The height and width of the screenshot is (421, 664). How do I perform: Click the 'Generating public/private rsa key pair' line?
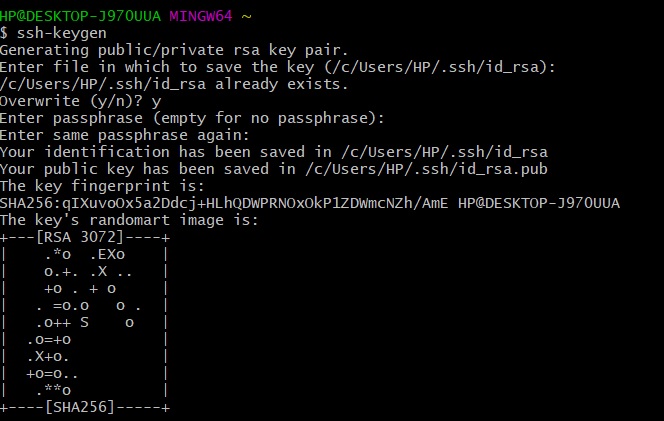[x=174, y=50]
